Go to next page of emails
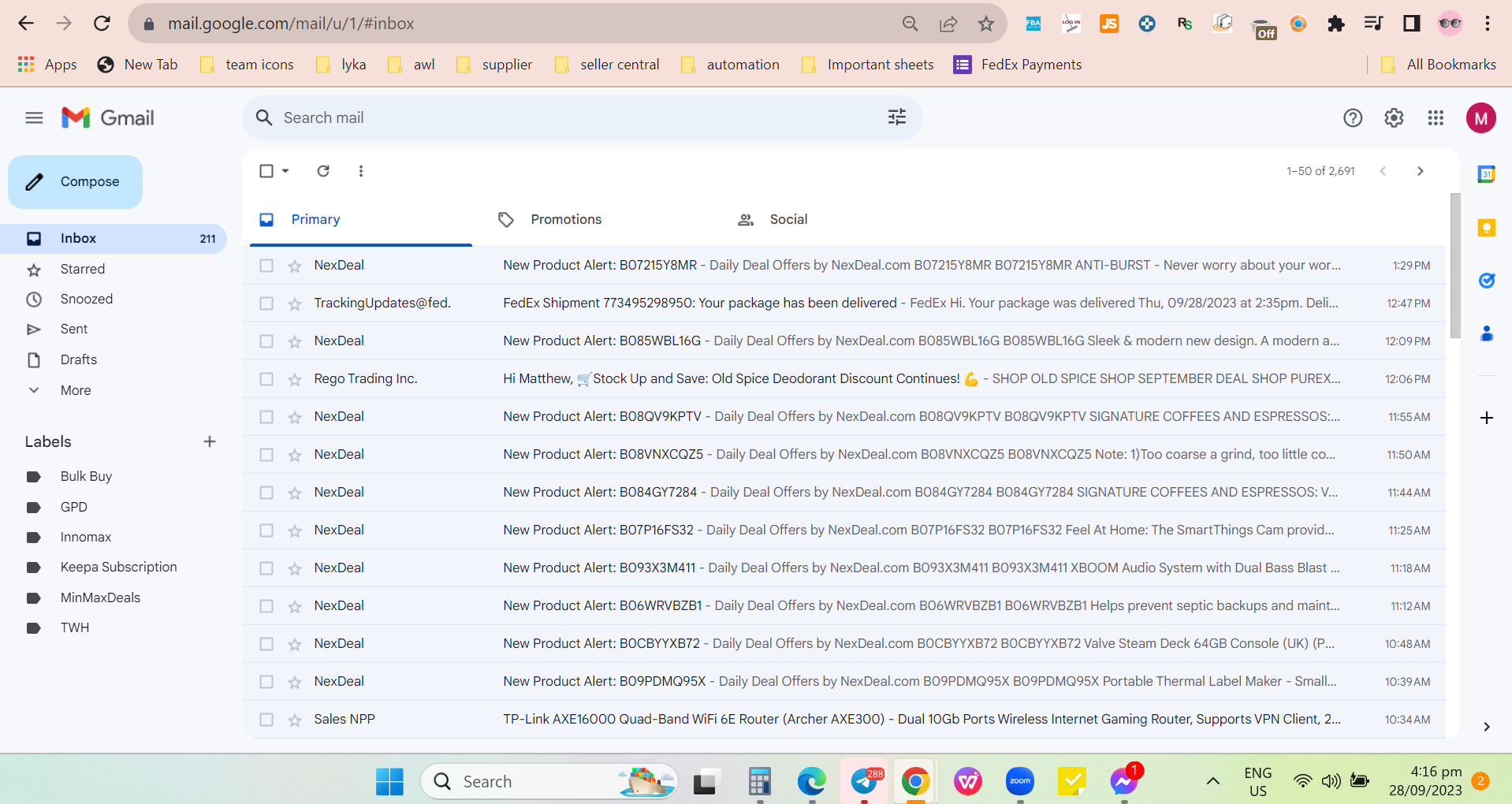This screenshot has width=1512, height=804. pos(1420,171)
